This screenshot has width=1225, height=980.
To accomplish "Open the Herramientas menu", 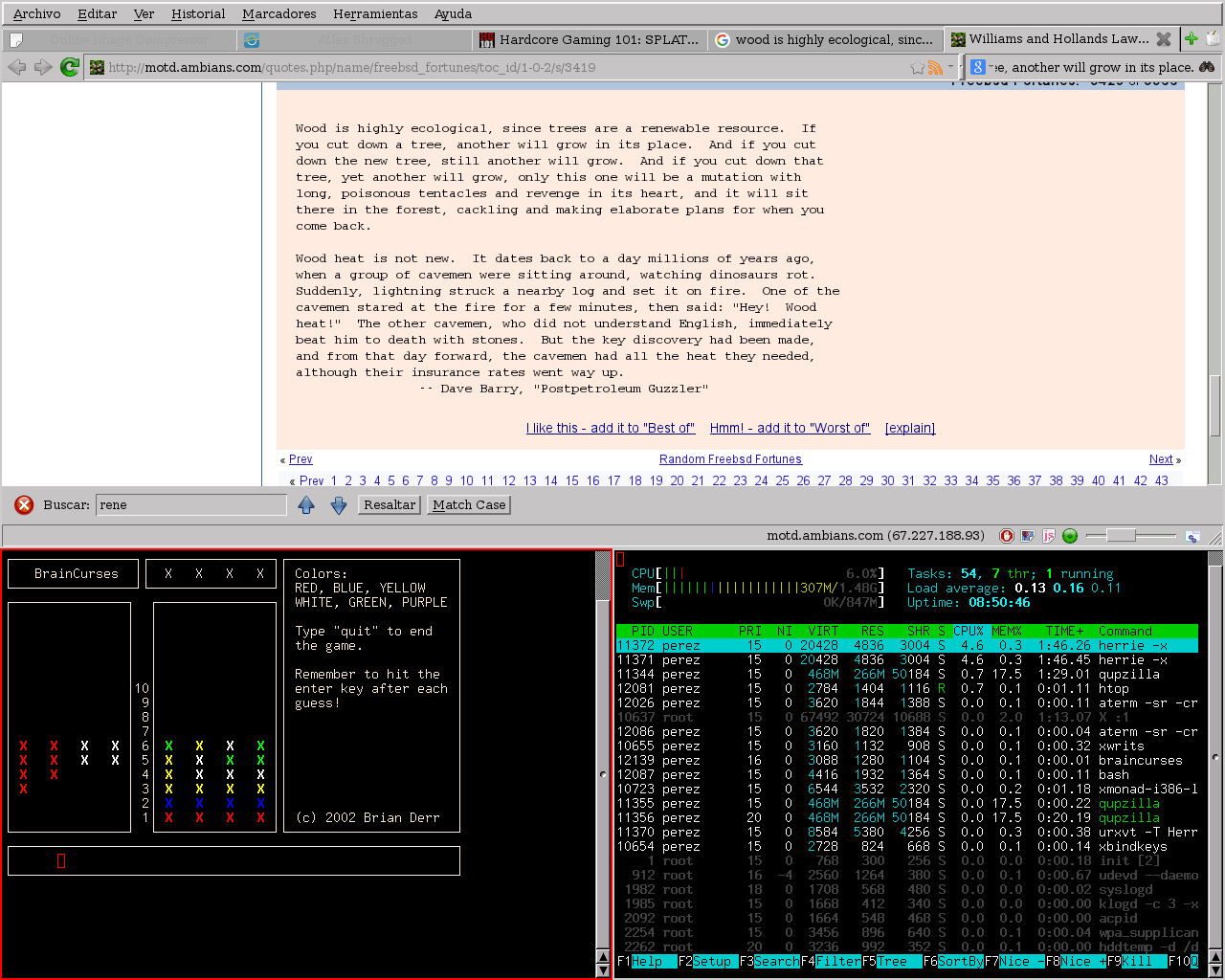I will click(375, 13).
